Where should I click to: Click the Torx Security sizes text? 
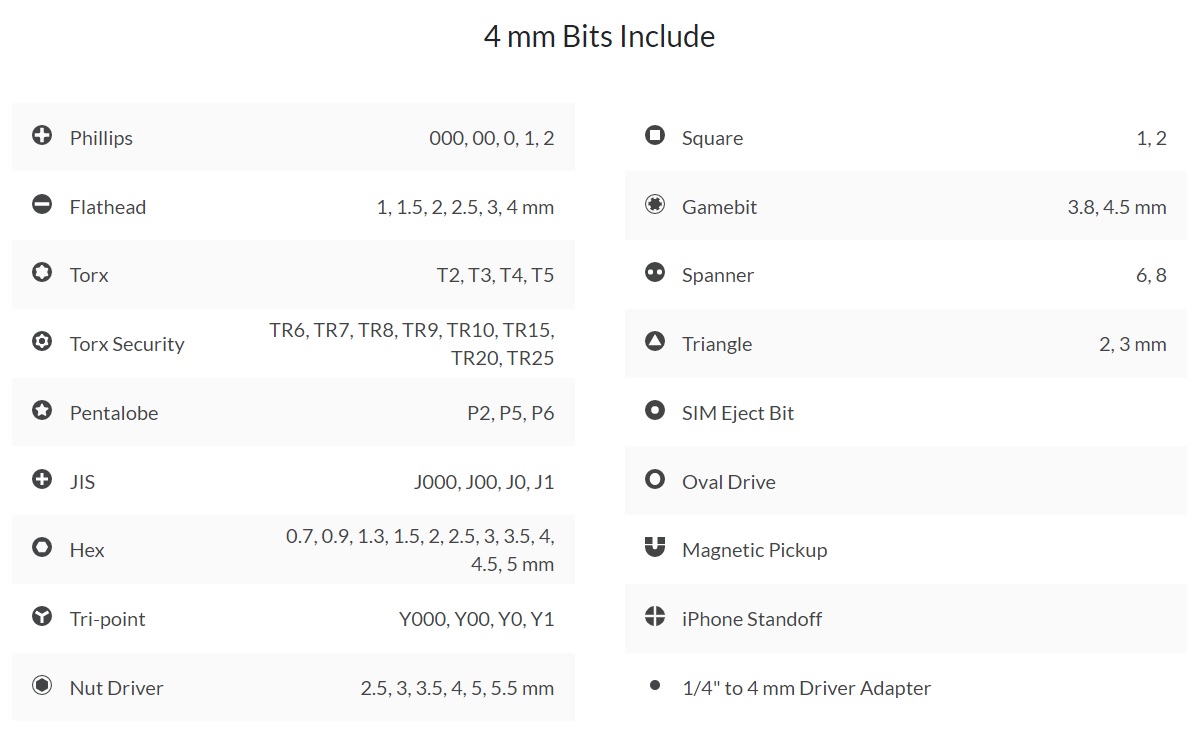(x=412, y=344)
